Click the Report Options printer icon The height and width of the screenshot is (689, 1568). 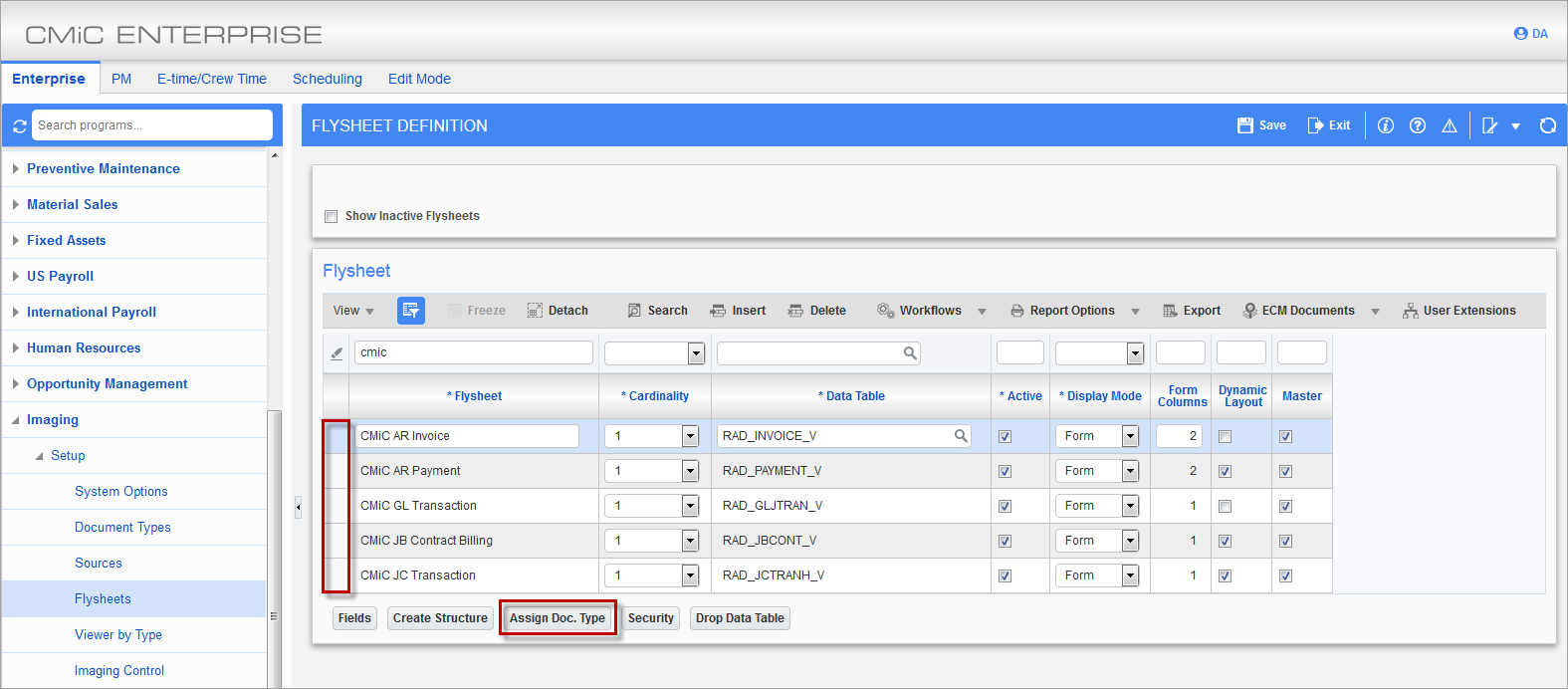(1016, 311)
